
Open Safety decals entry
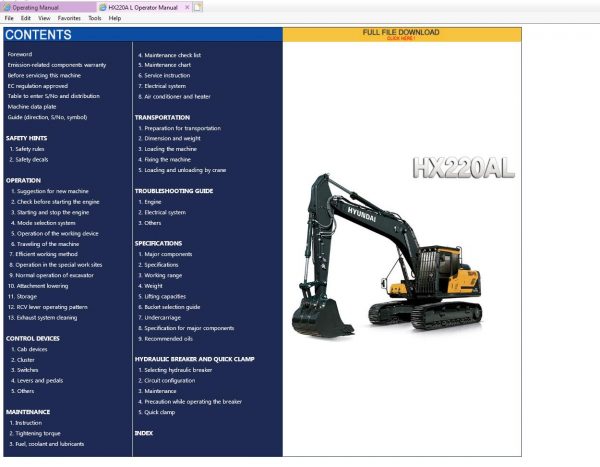pyautogui.click(x=29, y=160)
